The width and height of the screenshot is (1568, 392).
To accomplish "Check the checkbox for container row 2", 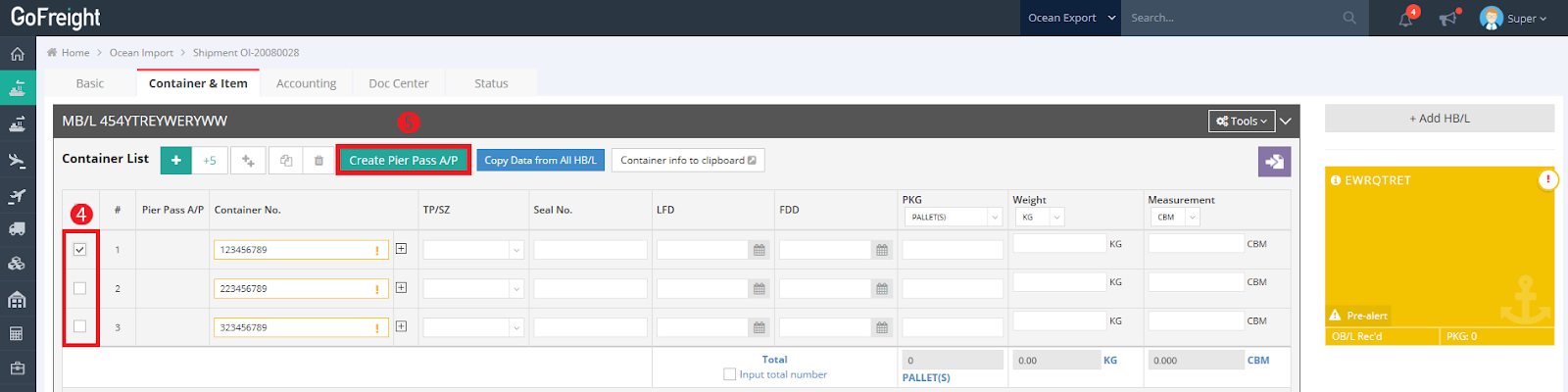I will tap(80, 288).
